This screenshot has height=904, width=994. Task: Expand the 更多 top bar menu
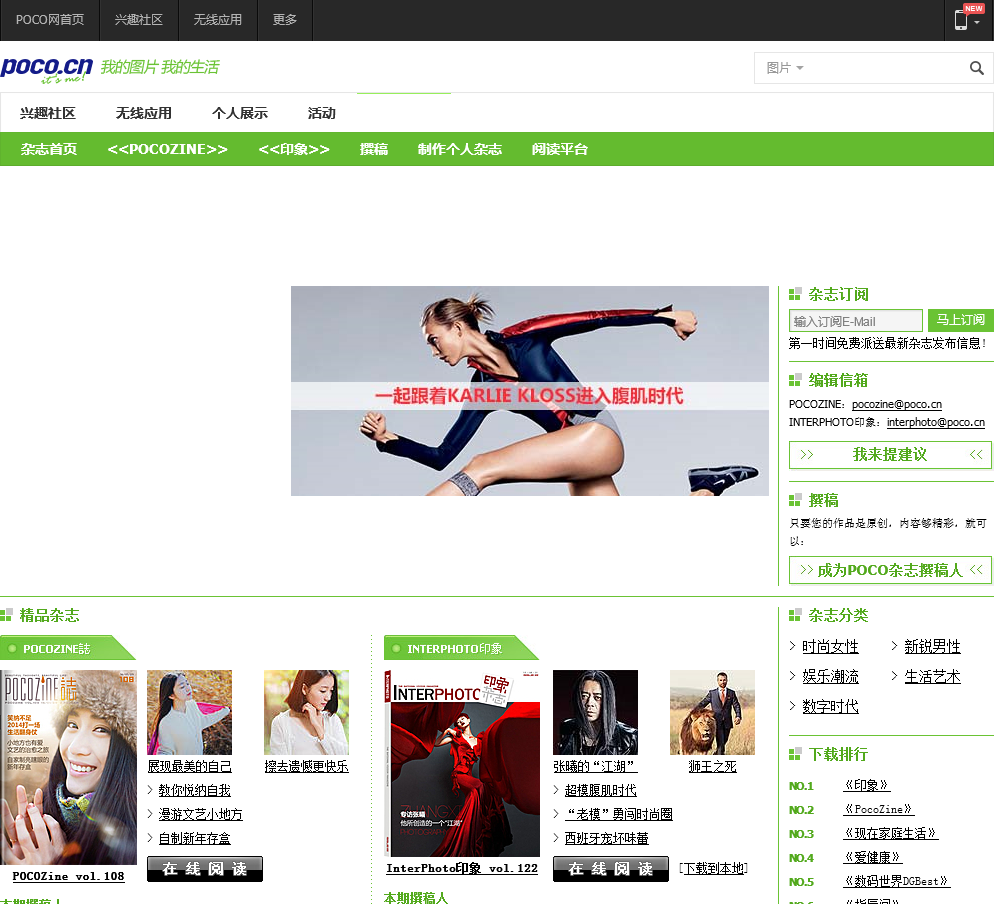click(285, 20)
